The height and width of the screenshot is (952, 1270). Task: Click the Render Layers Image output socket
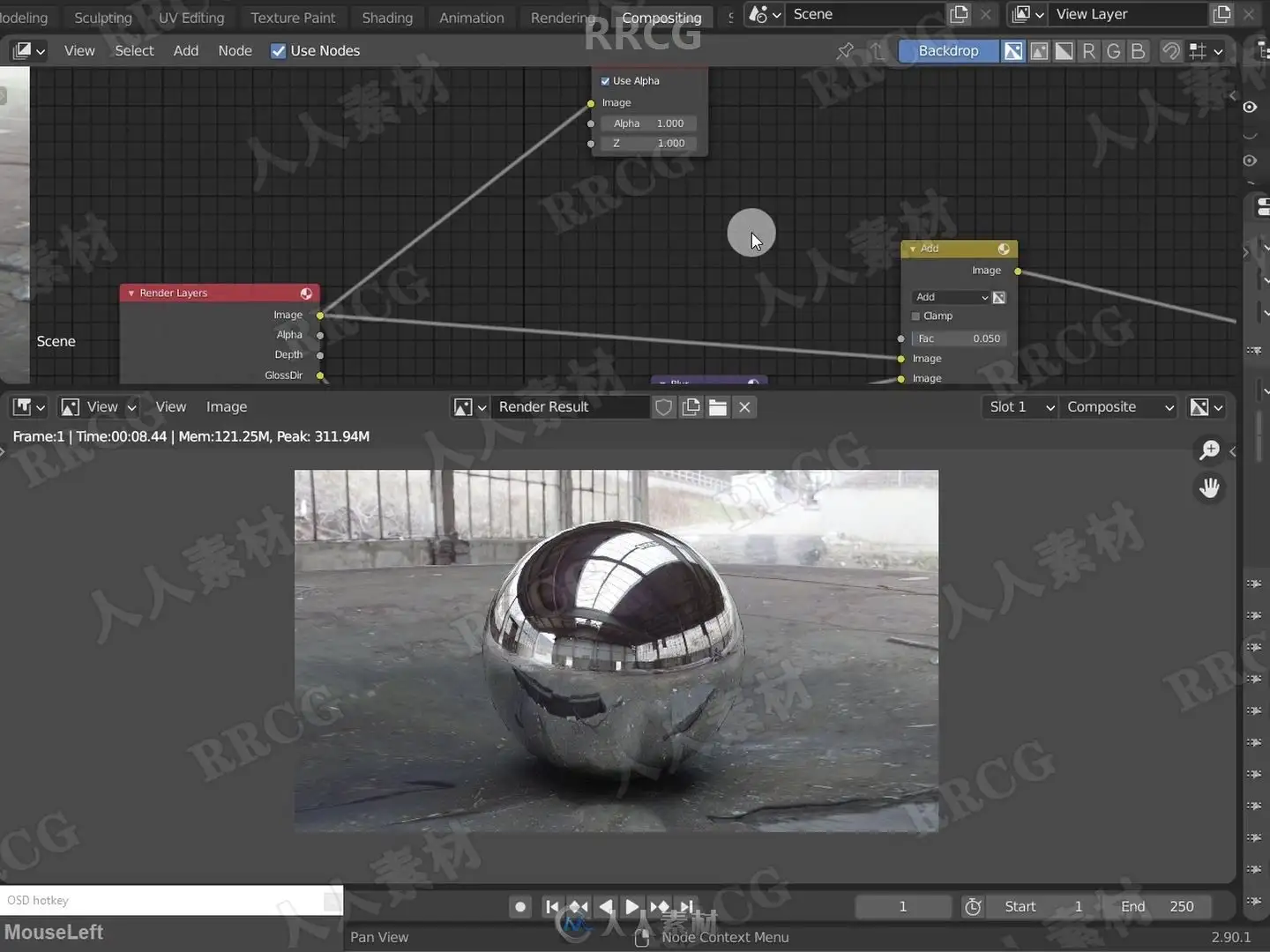coord(320,316)
